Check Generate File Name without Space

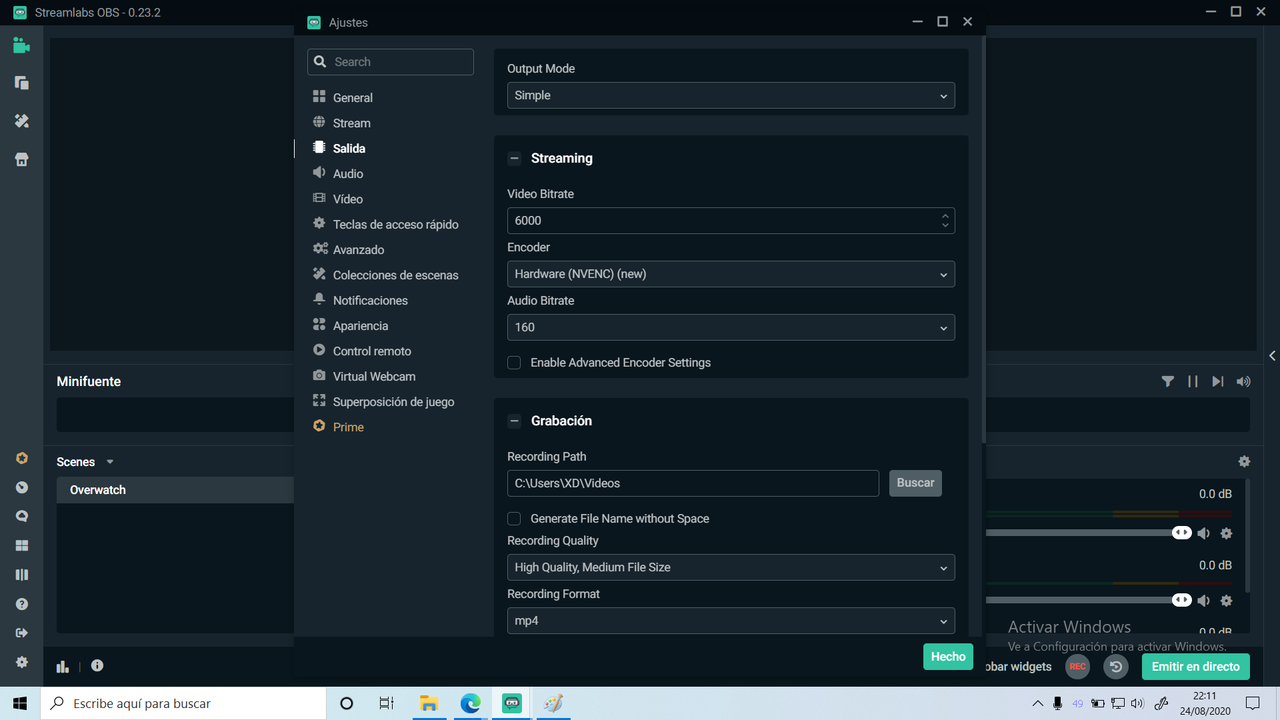pos(514,518)
